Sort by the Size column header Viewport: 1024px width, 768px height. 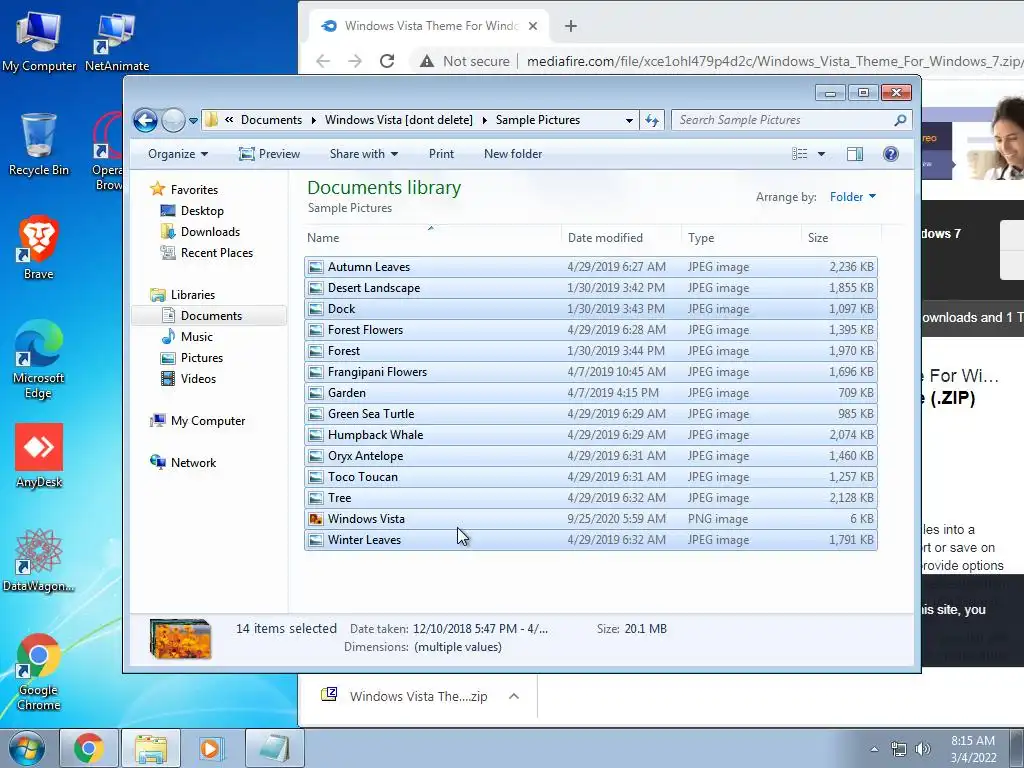click(841, 238)
